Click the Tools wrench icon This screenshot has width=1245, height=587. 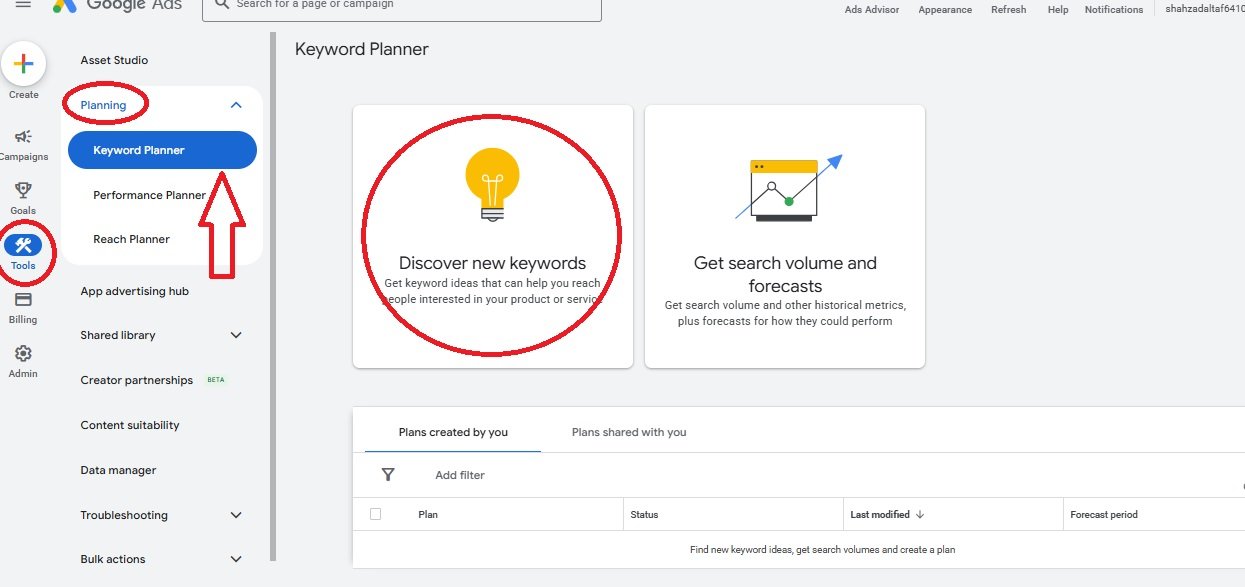24,245
